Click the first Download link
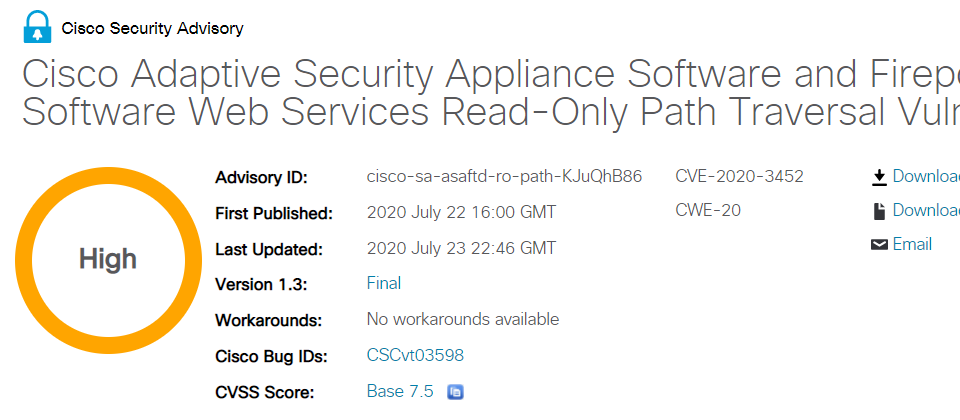 click(x=926, y=176)
